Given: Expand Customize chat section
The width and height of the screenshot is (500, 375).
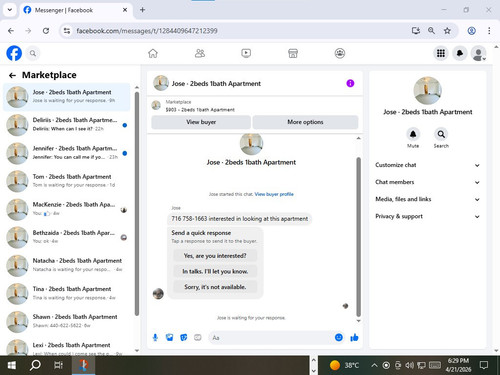Looking at the screenshot, I should coord(428,165).
